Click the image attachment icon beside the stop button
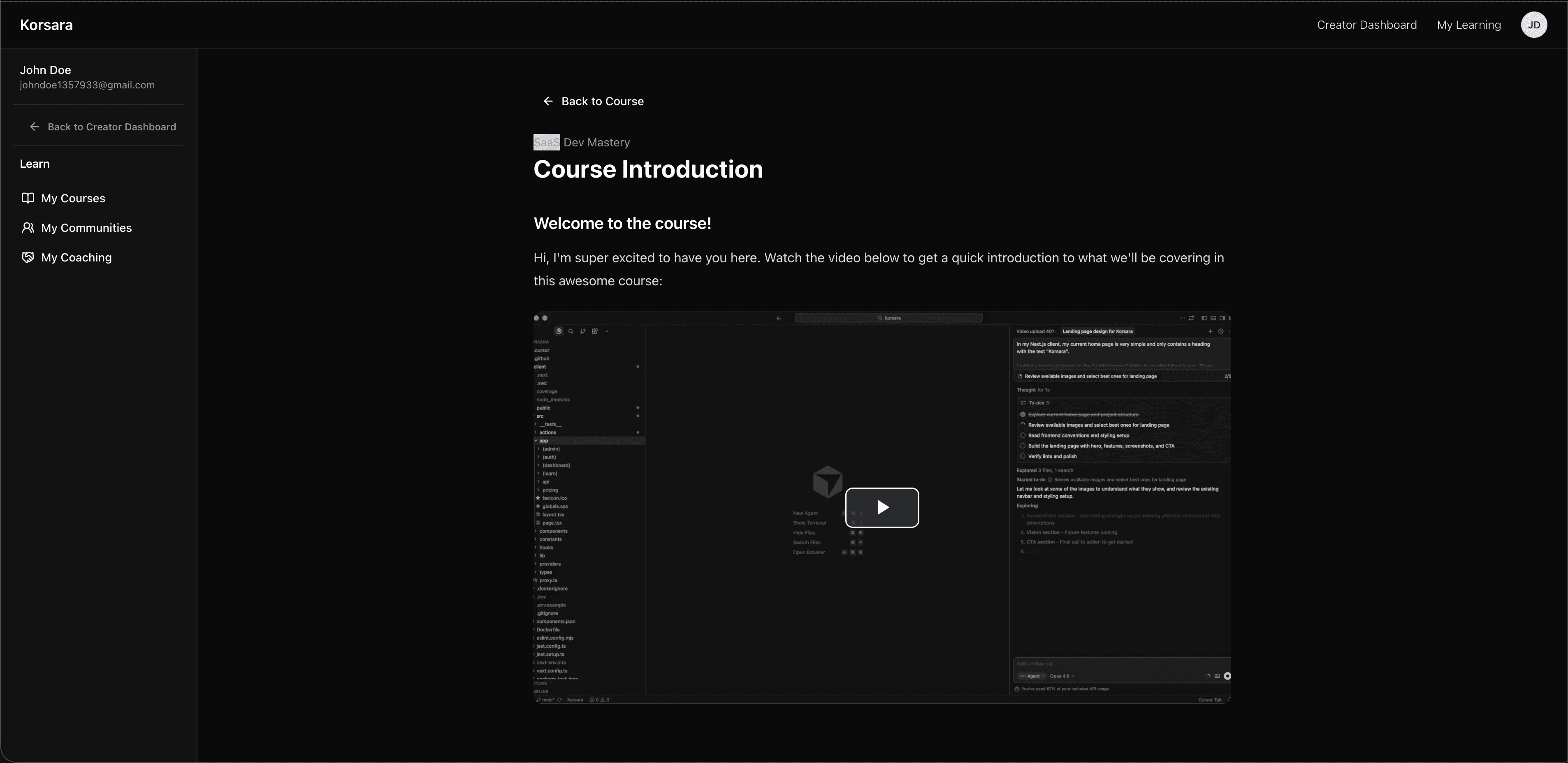 coord(1217,675)
